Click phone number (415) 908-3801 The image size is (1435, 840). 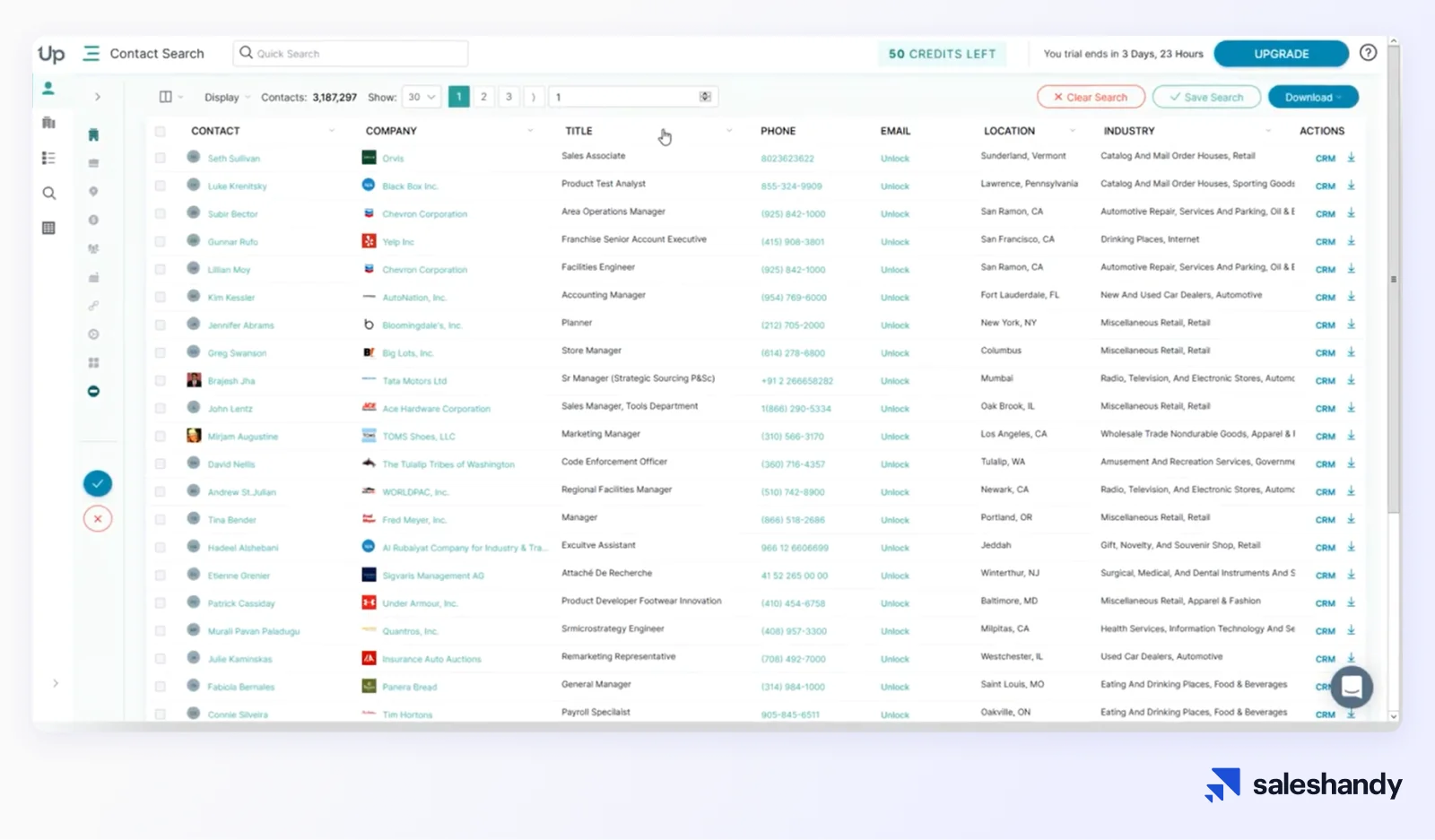(x=793, y=242)
